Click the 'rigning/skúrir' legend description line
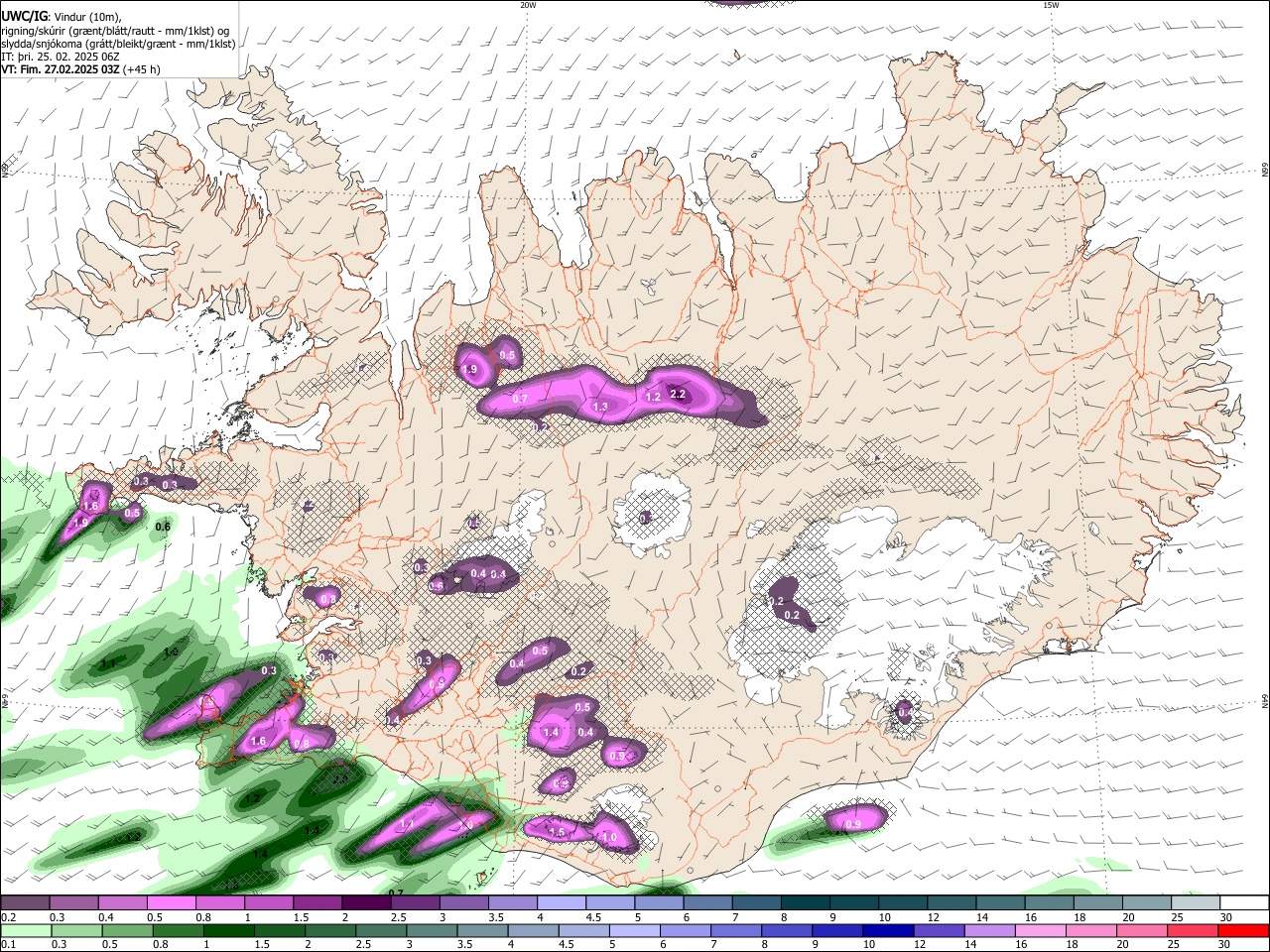Screen dimensions: 1270x952 (115, 30)
